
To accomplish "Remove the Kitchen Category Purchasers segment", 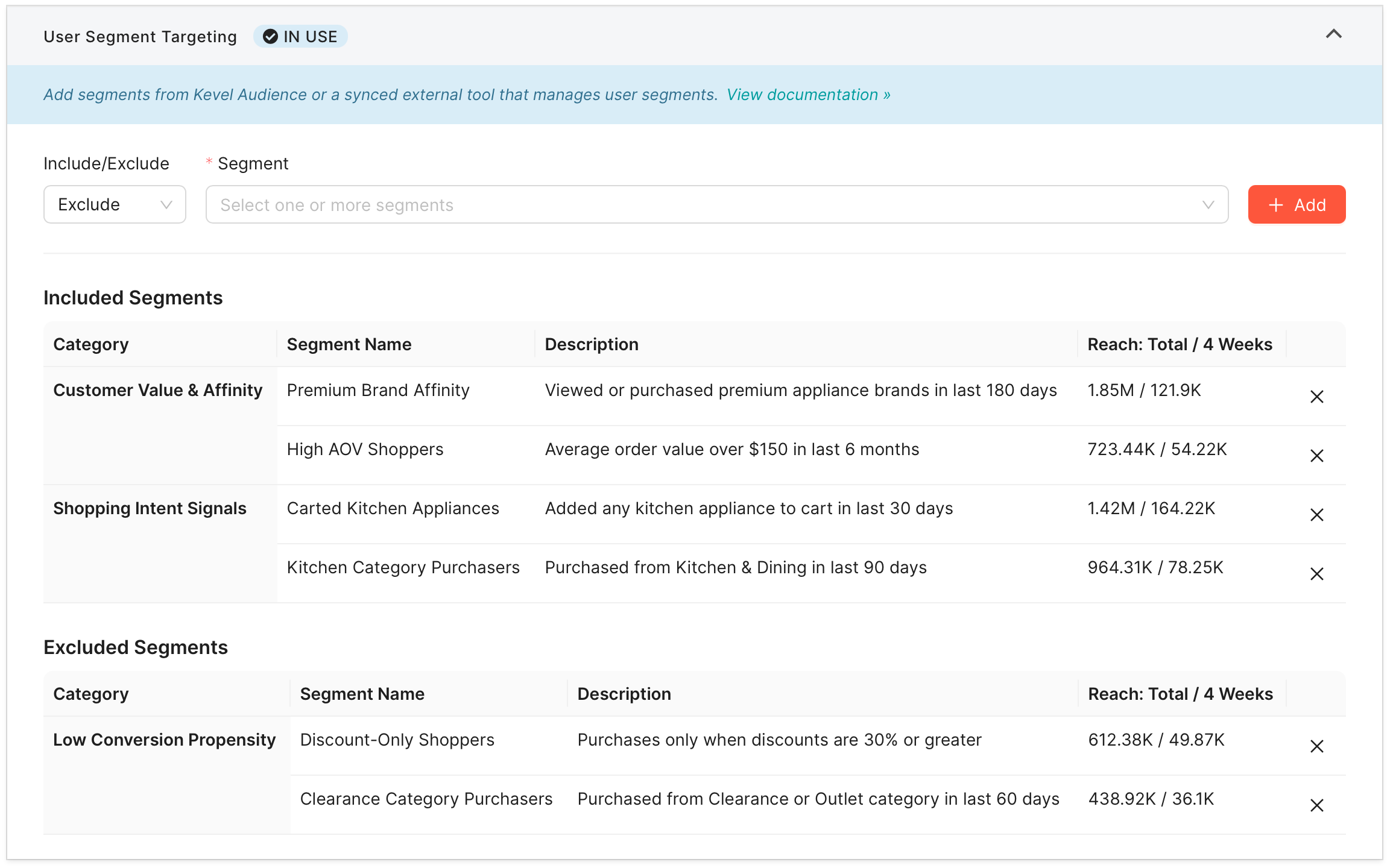I will (1316, 574).
